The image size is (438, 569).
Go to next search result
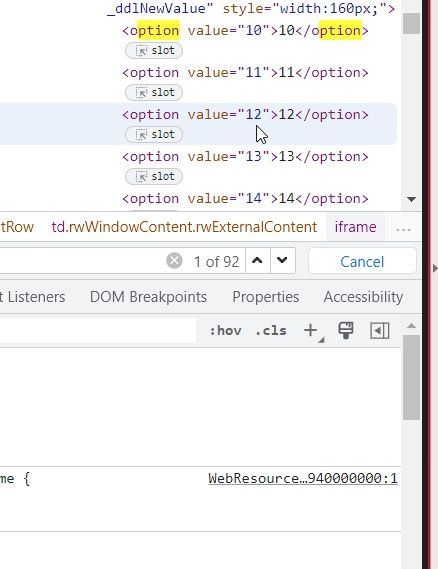(282, 261)
